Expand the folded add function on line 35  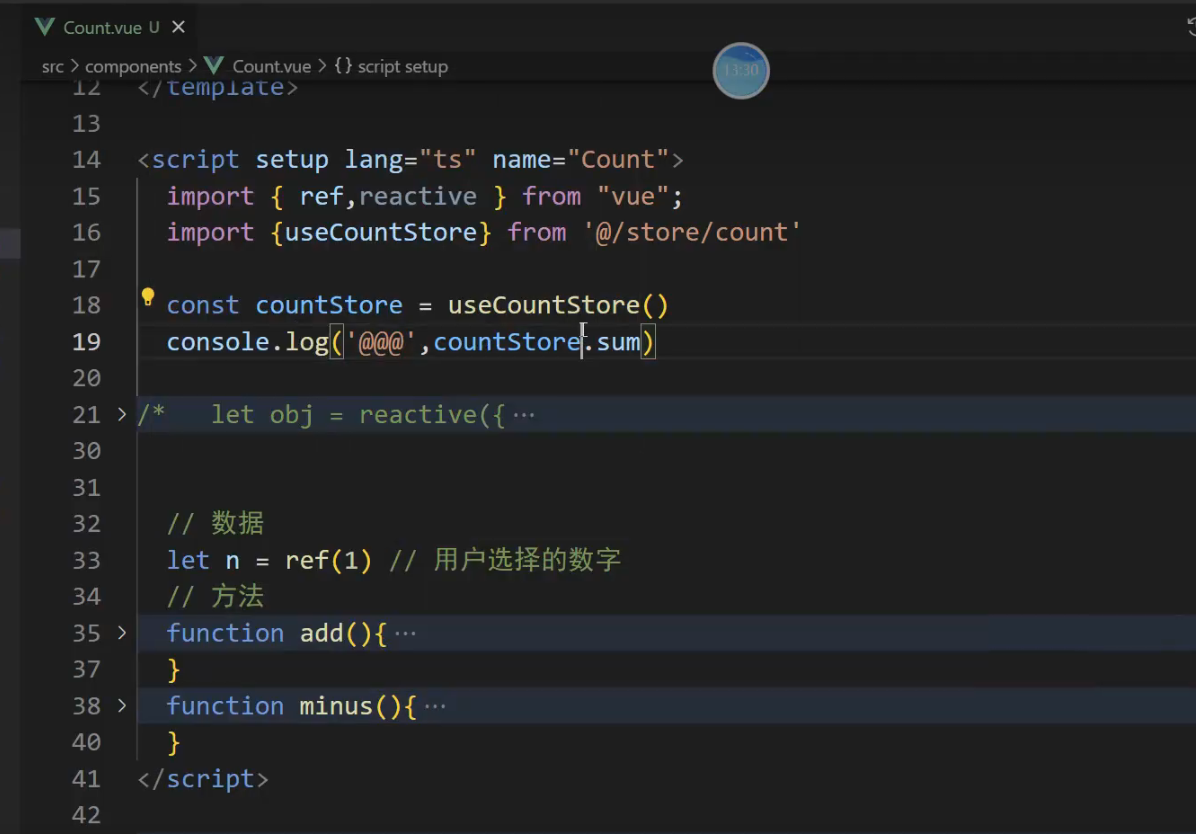click(x=122, y=633)
